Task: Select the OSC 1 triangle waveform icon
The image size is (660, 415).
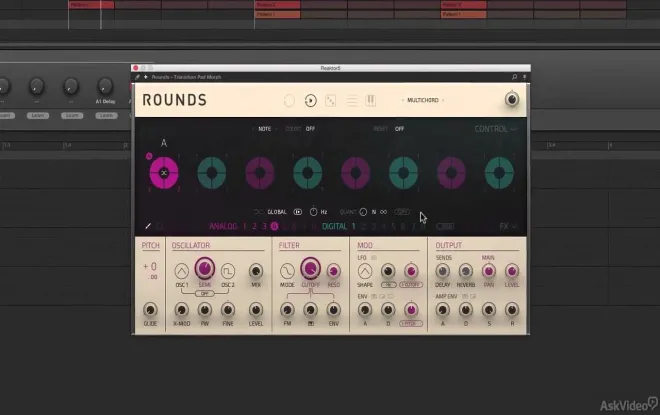Action: (x=181, y=271)
